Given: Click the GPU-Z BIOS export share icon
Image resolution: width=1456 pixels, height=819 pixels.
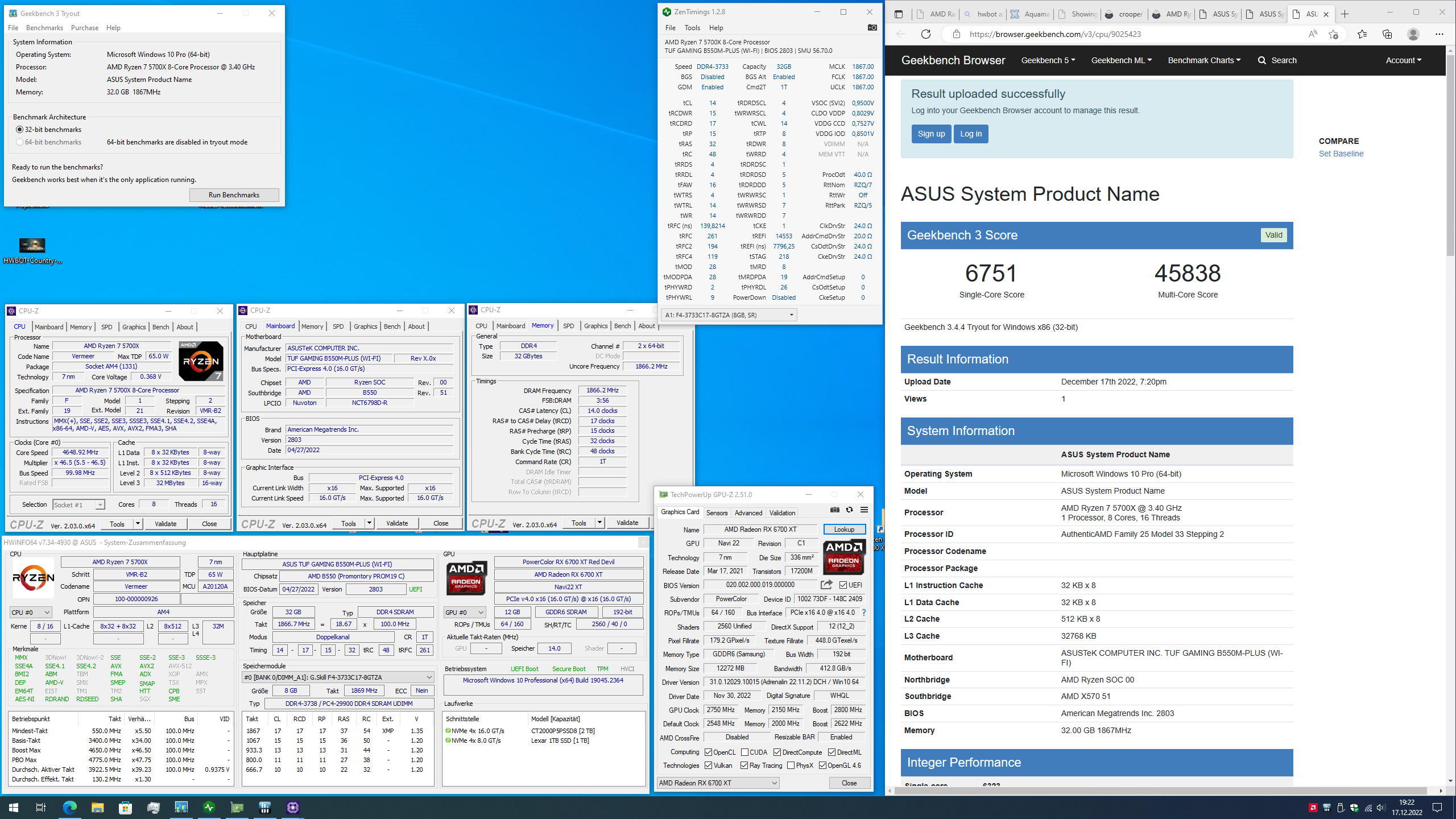Looking at the screenshot, I should (x=826, y=585).
